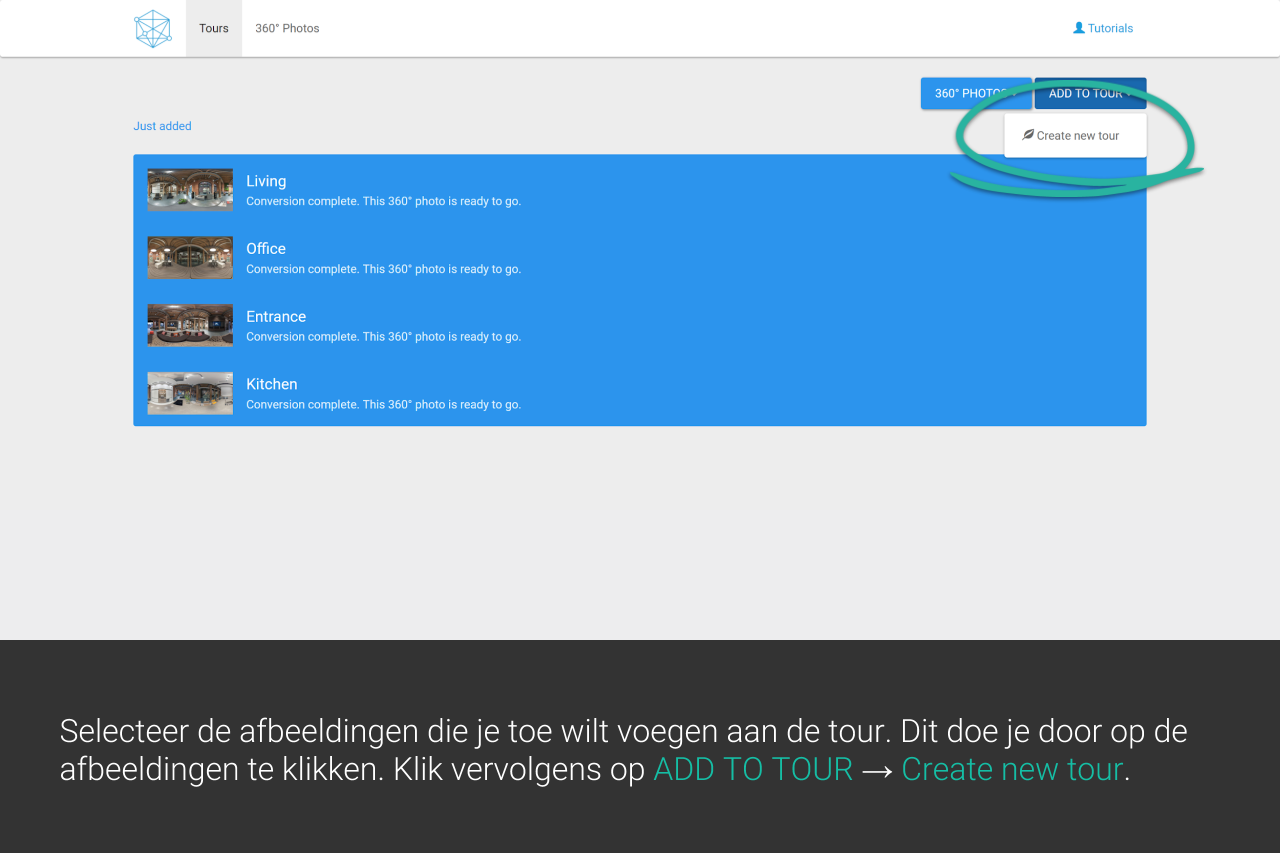Click the polygon logo icon in the header

pyautogui.click(x=153, y=29)
